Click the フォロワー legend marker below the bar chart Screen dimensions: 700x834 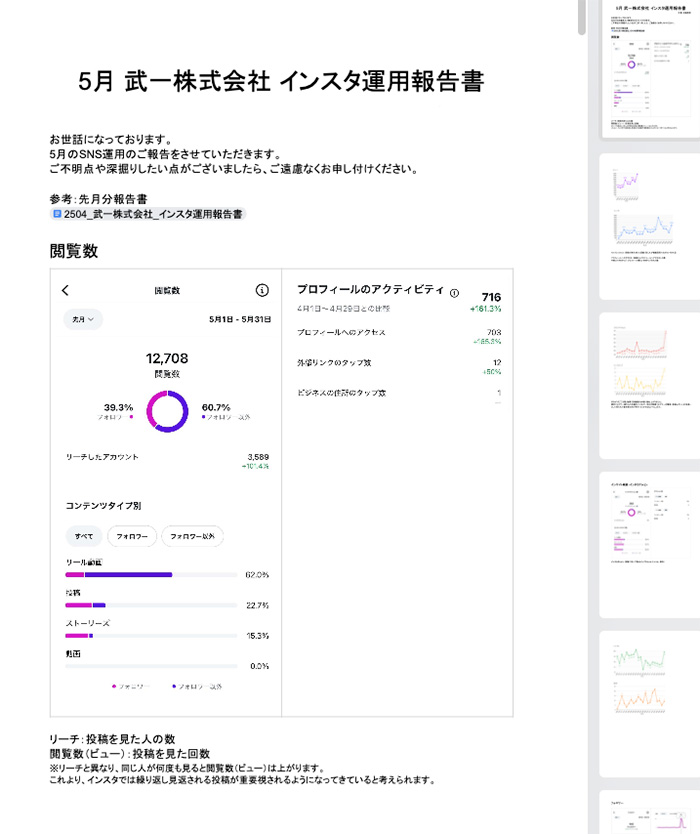[x=115, y=686]
